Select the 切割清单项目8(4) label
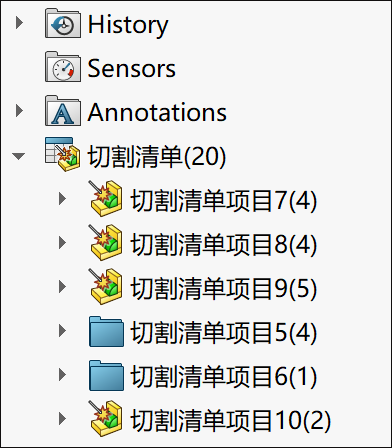392x448 pixels. 224,244
